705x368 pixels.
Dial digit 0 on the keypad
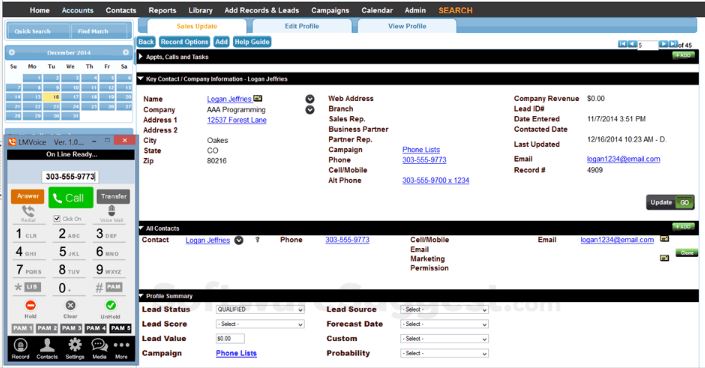[x=64, y=288]
